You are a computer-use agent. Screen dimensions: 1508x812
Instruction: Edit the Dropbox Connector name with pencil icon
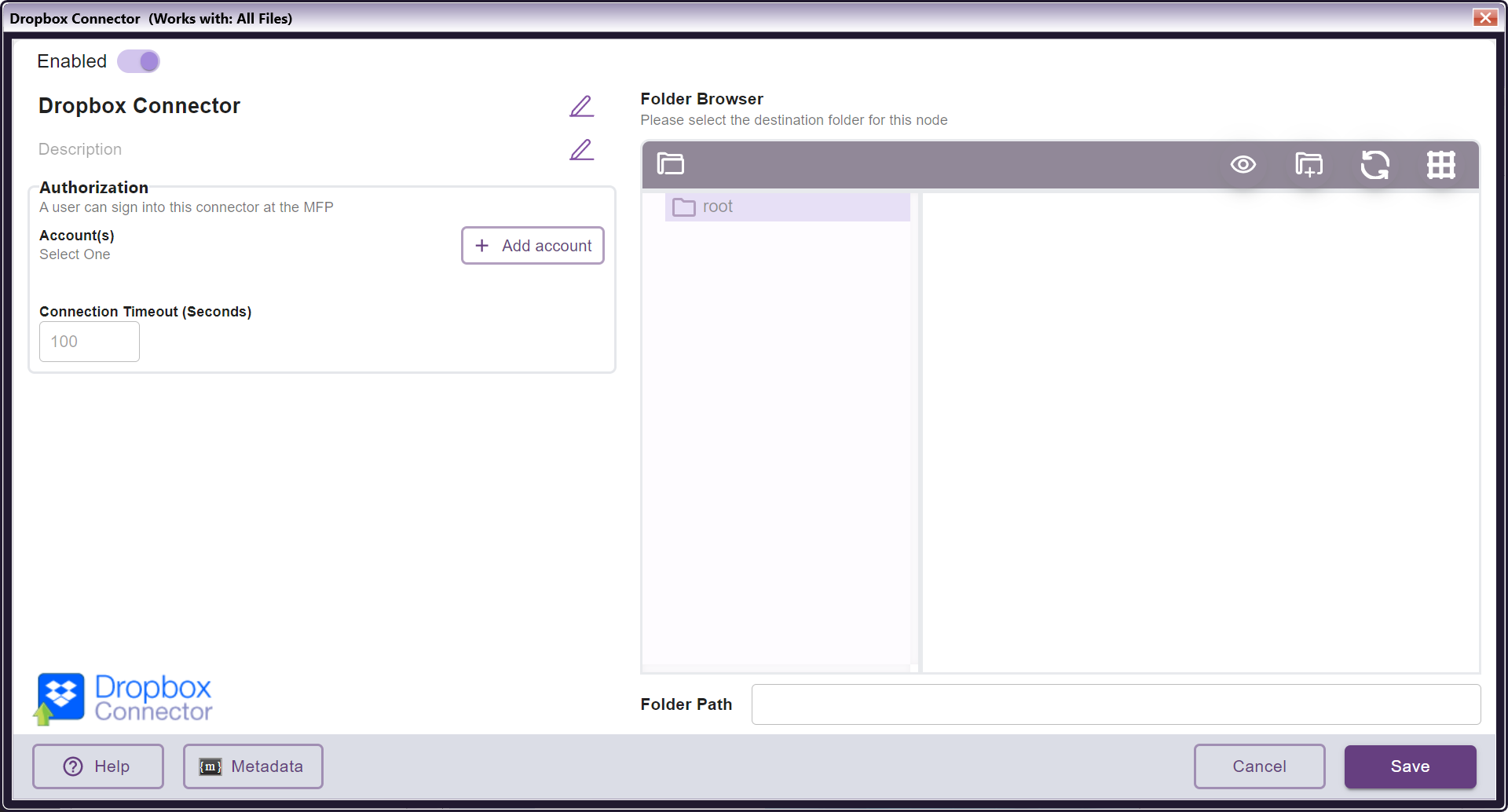[581, 106]
